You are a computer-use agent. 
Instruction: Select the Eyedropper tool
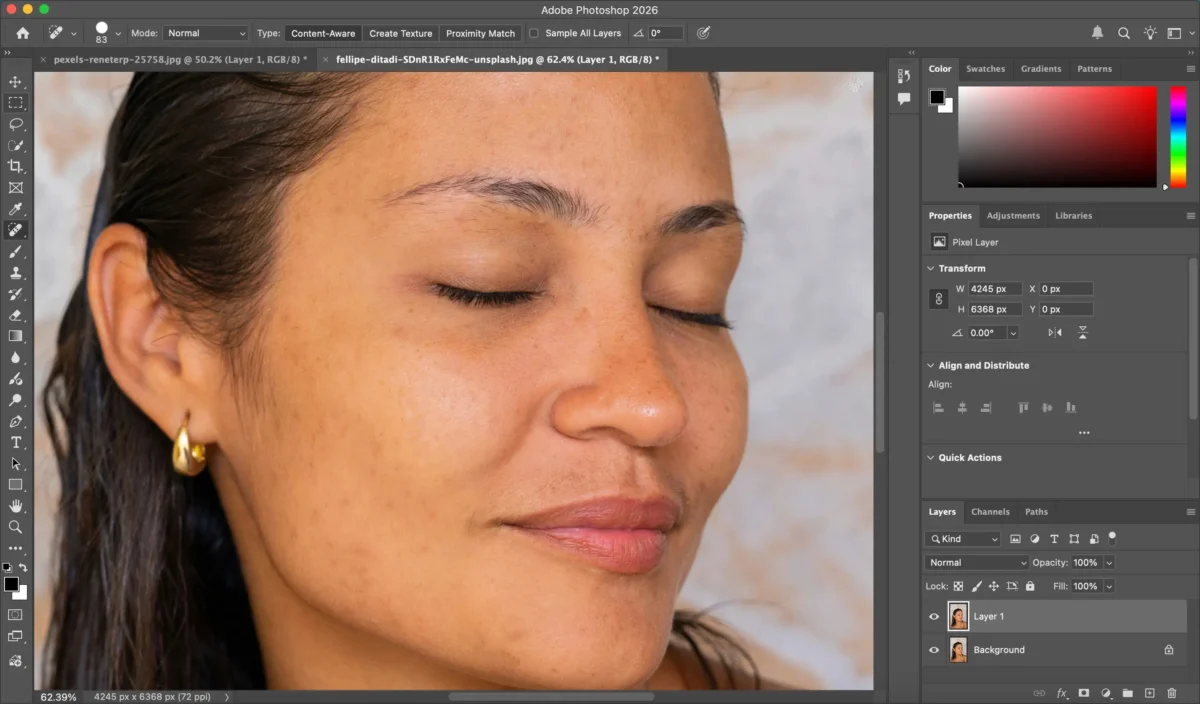[x=15, y=209]
